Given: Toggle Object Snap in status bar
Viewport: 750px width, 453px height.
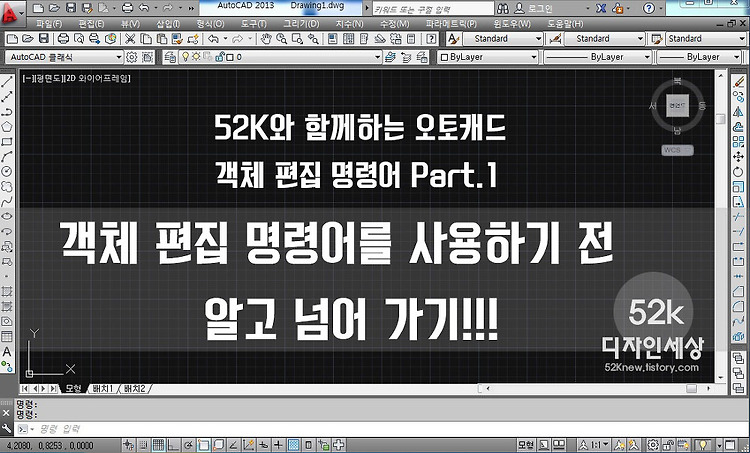Looking at the screenshot, I should pyautogui.click(x=203, y=445).
